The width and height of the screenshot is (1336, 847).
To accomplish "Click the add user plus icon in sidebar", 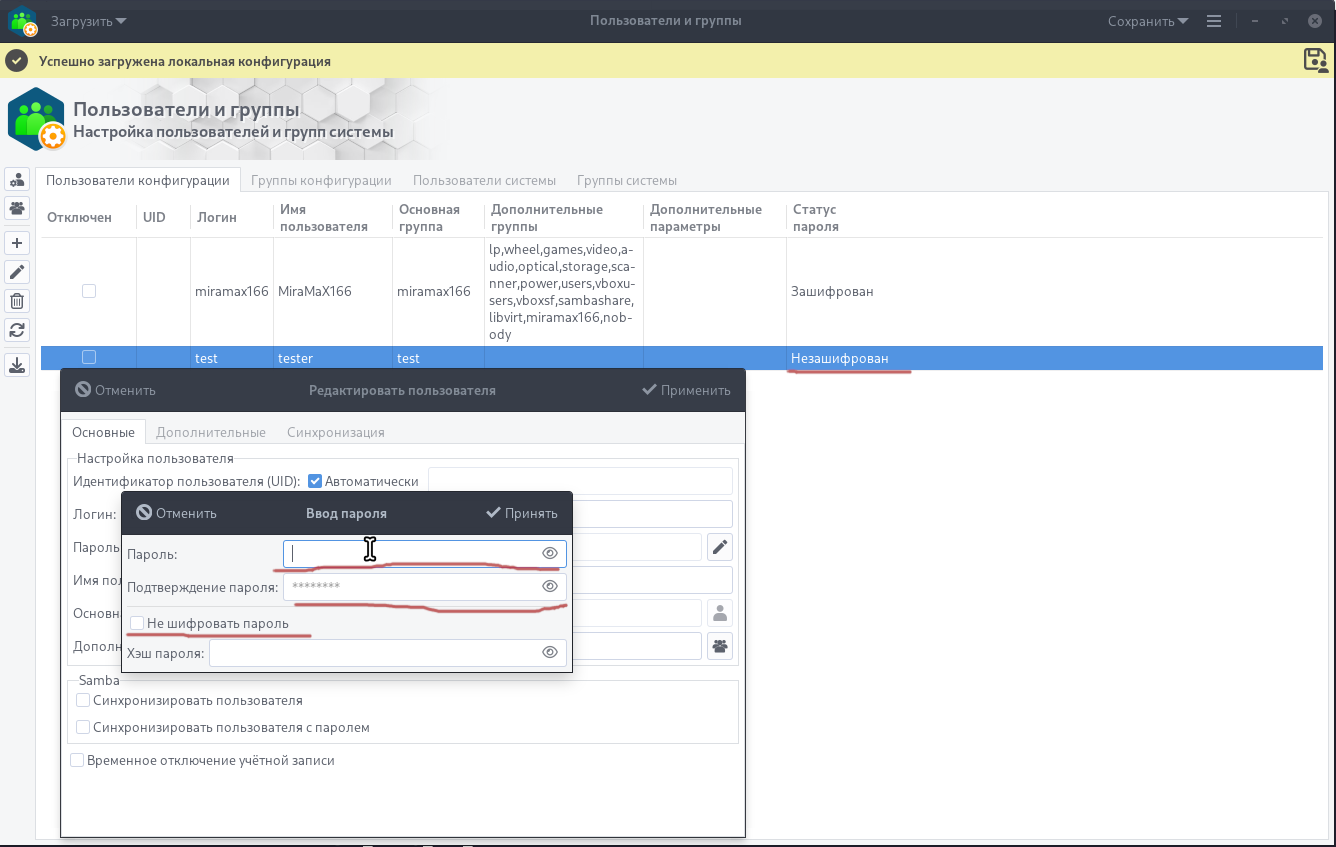I will 17,243.
